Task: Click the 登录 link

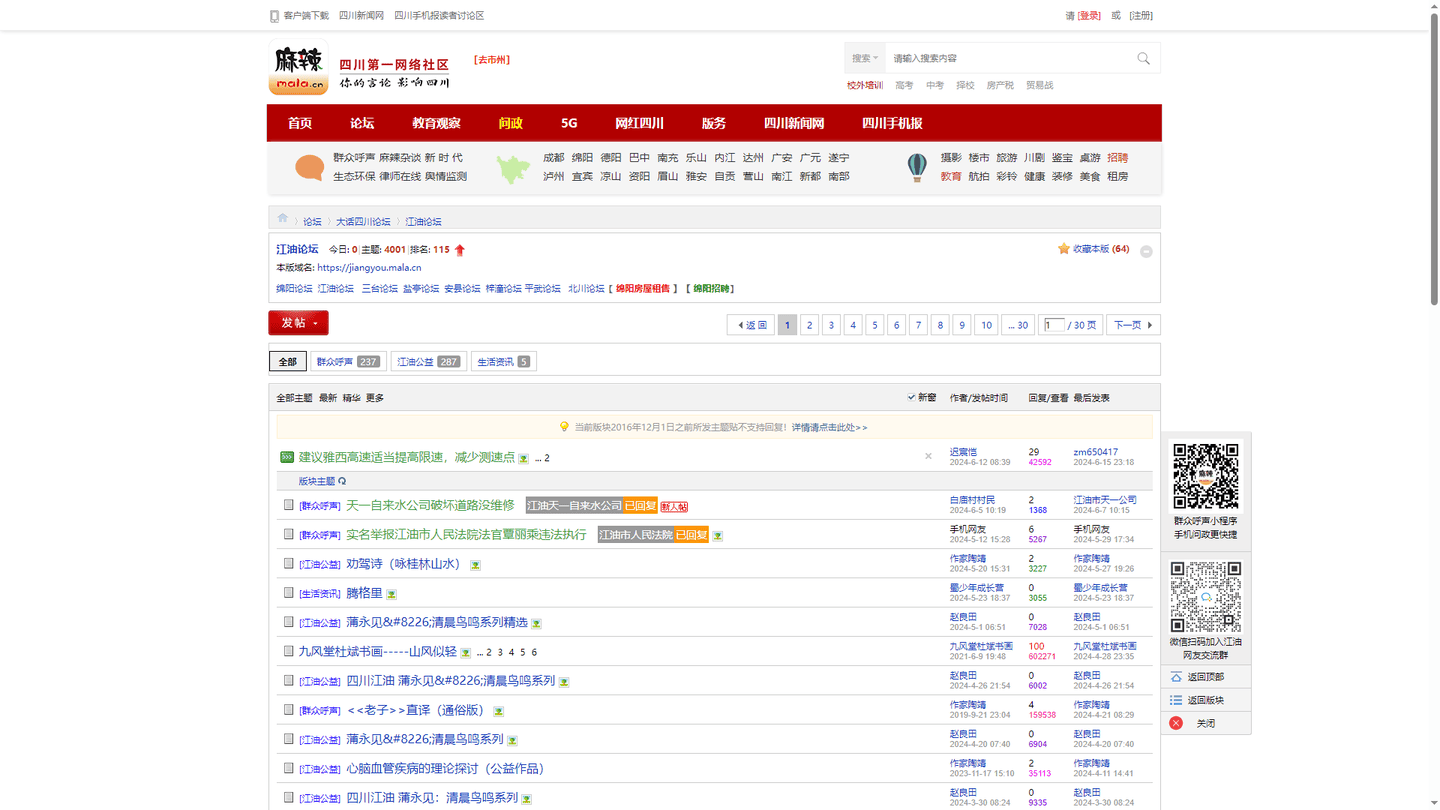Action: tap(1089, 16)
